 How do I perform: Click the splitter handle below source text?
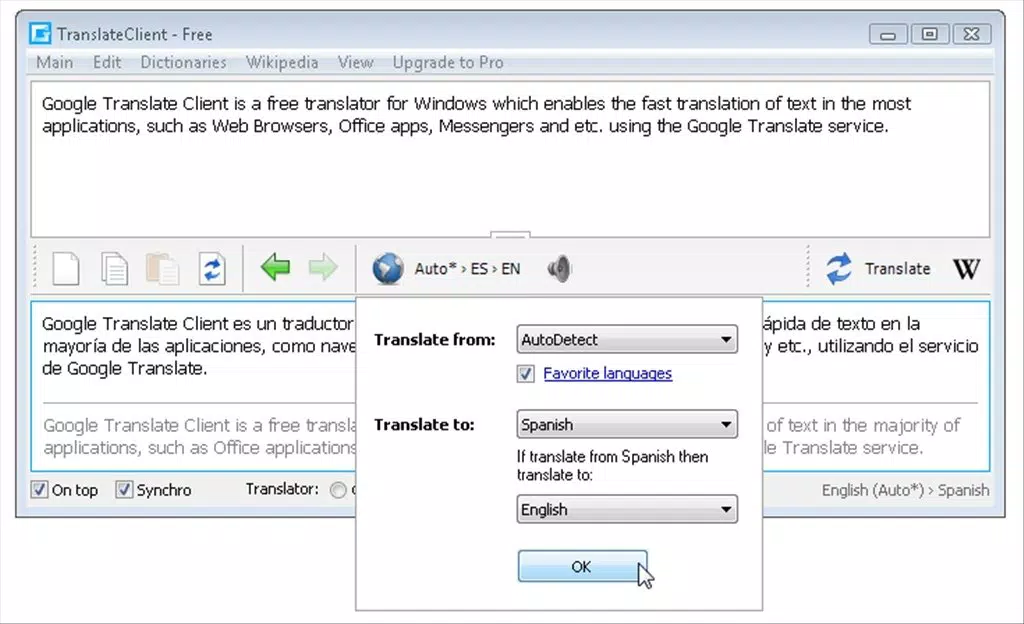510,234
